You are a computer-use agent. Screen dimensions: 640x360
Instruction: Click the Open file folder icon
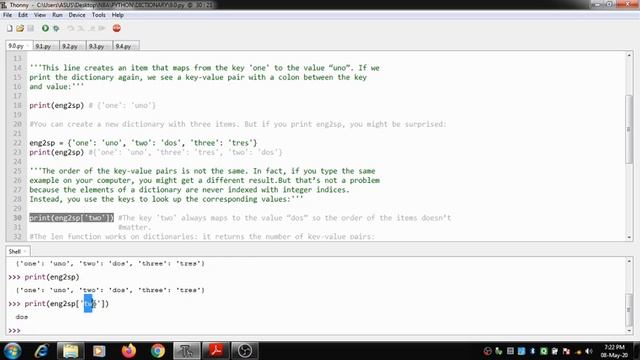(x=20, y=28)
